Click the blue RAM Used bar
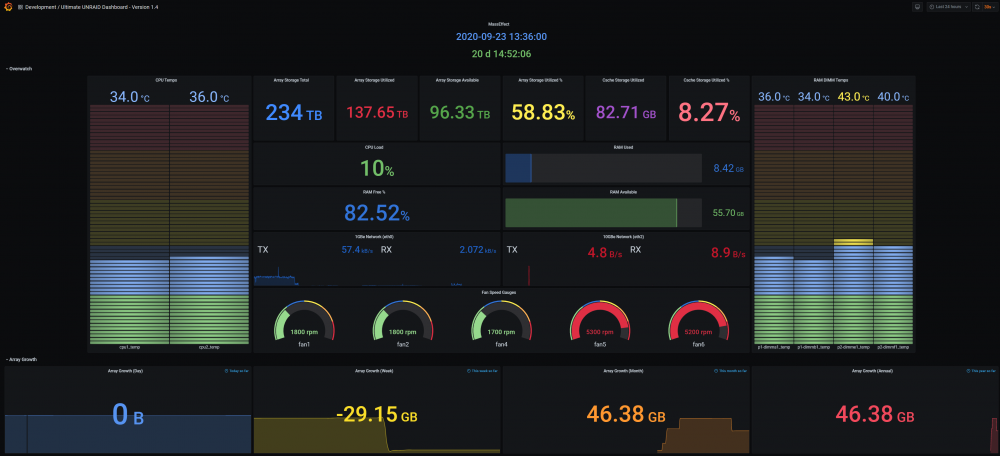Viewport: 1000px width, 456px height. click(518, 169)
